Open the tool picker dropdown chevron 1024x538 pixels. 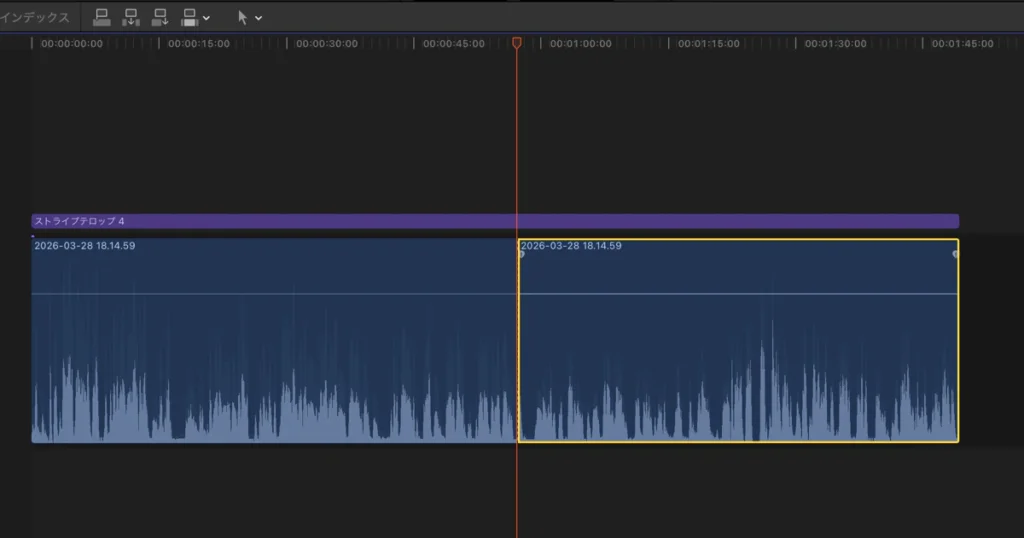pos(258,18)
